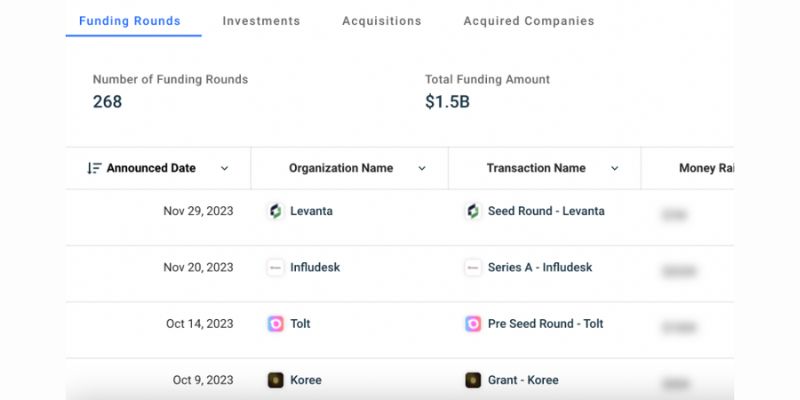Screen dimensions: 800x400
Task: Click the Money Raised column header
Action: 706,168
